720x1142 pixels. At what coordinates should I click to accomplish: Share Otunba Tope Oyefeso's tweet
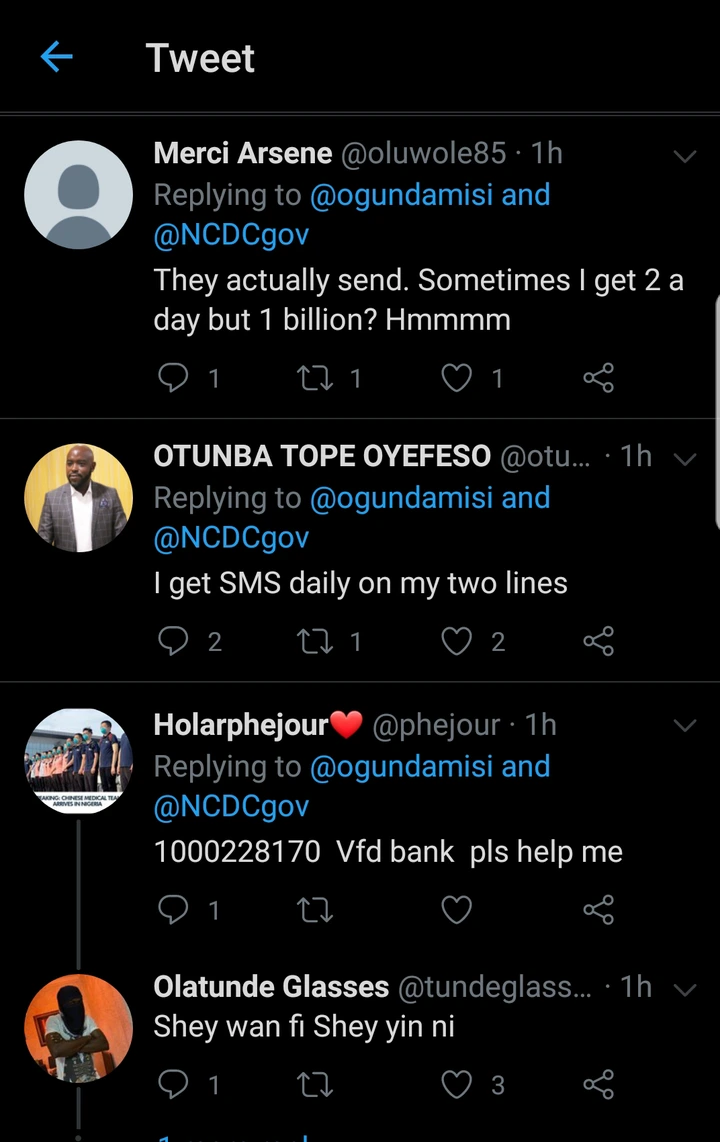[x=598, y=641]
